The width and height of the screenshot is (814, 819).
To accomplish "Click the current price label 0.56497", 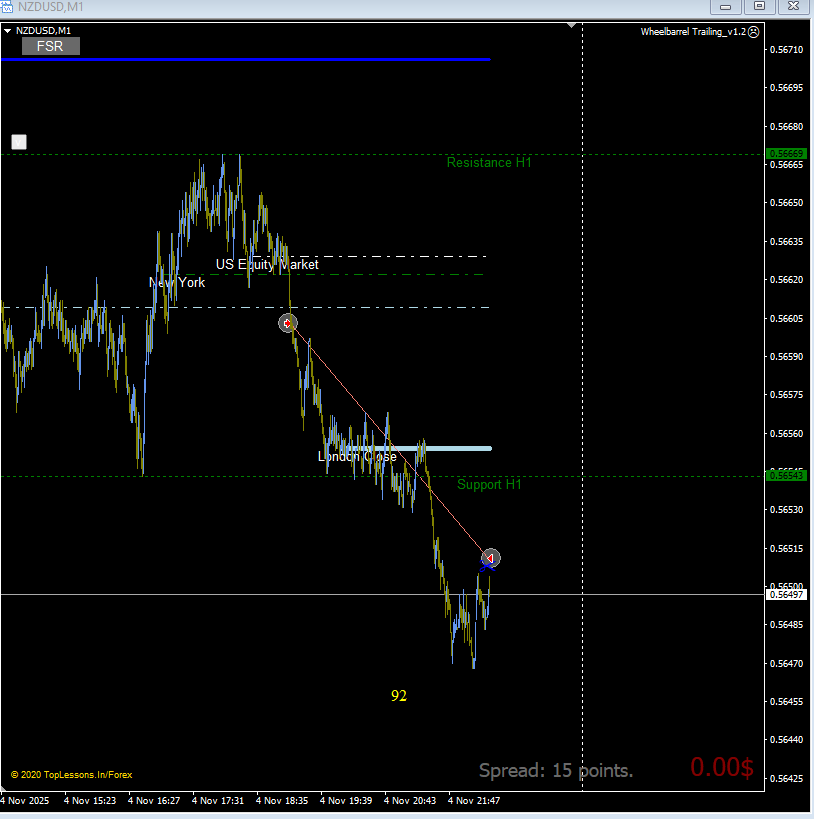I will point(786,594).
